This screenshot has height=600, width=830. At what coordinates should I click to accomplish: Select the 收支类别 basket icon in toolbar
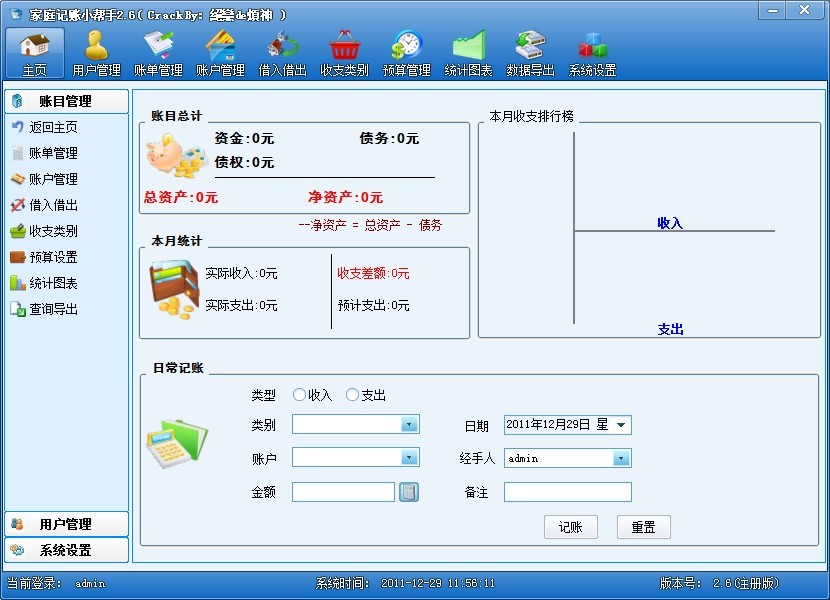point(344,53)
